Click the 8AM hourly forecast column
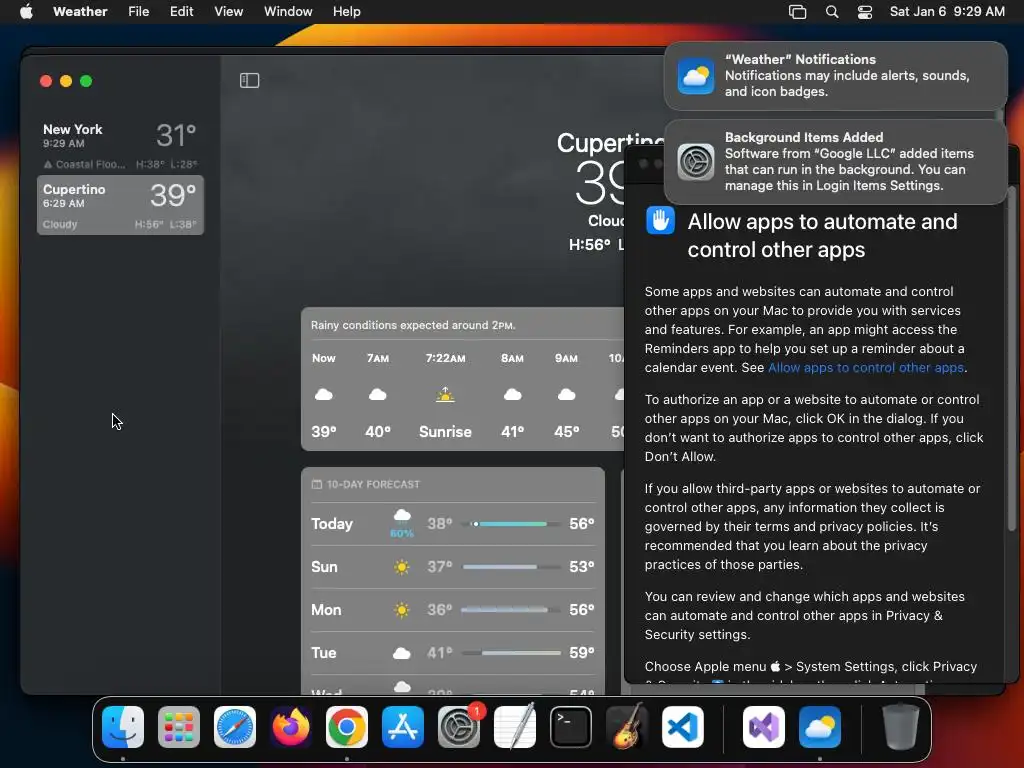Image resolution: width=1024 pixels, height=768 pixels. [x=513, y=394]
